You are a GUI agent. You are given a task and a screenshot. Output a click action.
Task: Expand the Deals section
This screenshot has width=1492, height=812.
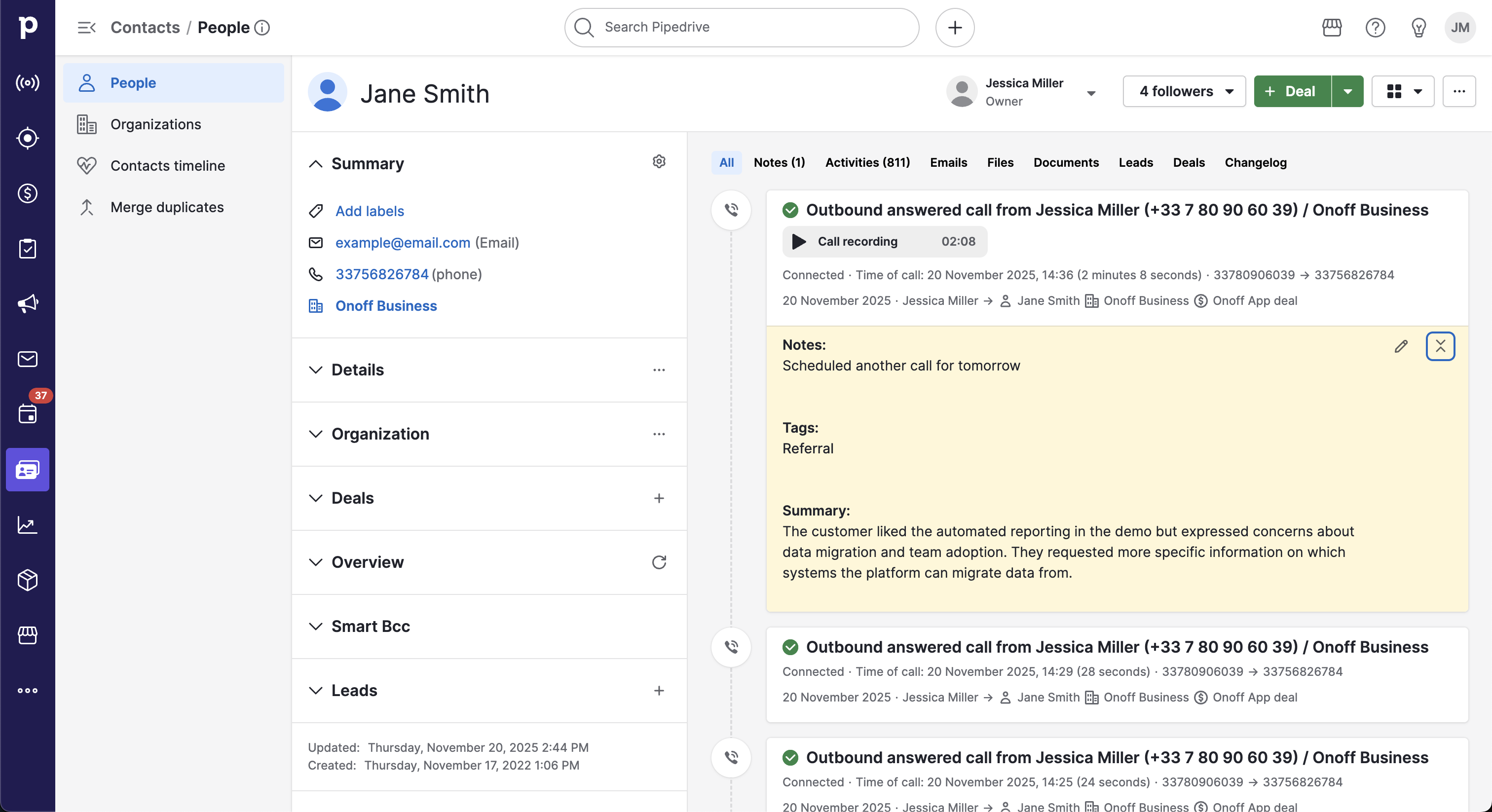tap(316, 498)
